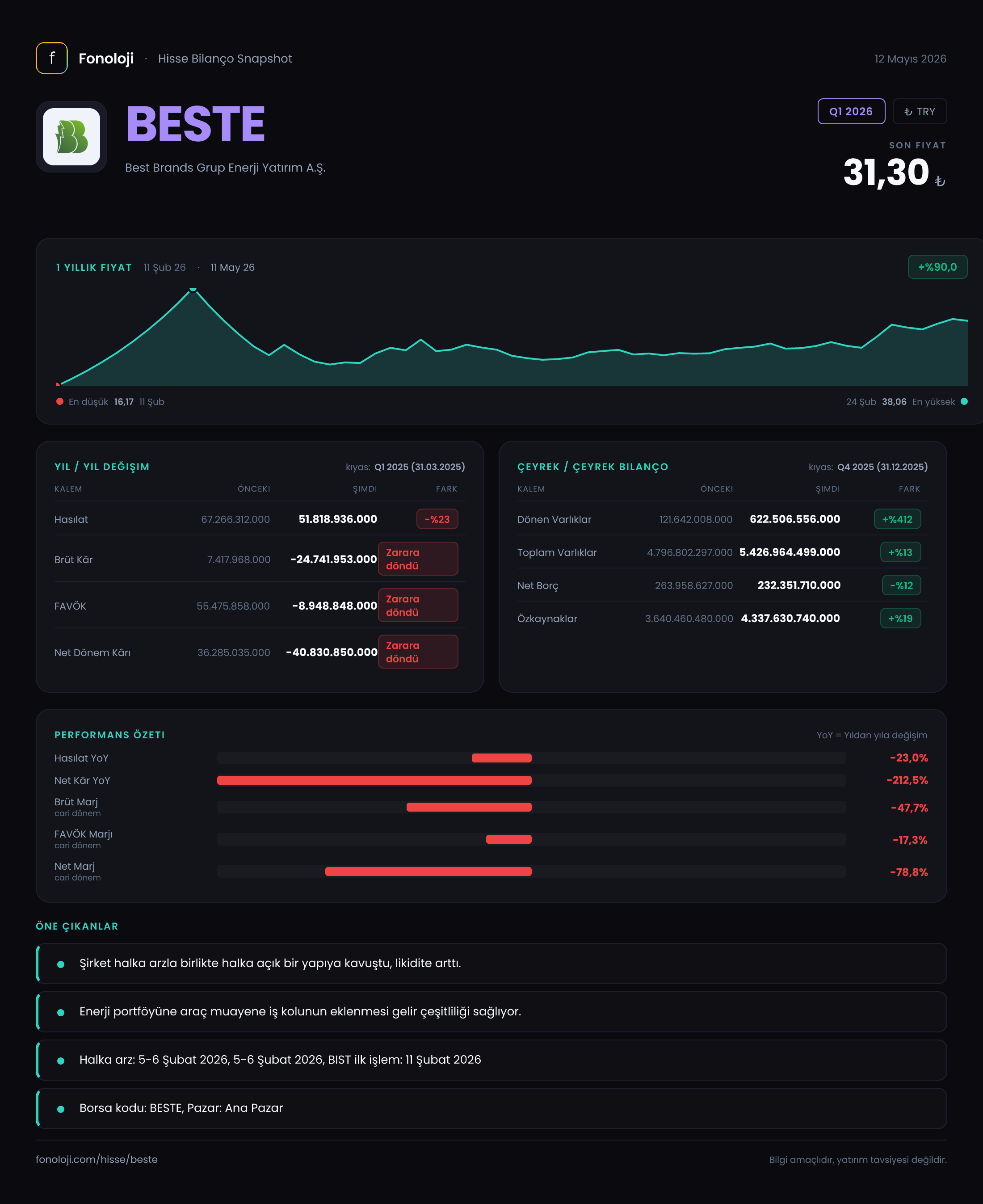This screenshot has width=983, height=1204.
Task: Open the fonoloji.com/hisse/beste link
Action: point(97,1159)
